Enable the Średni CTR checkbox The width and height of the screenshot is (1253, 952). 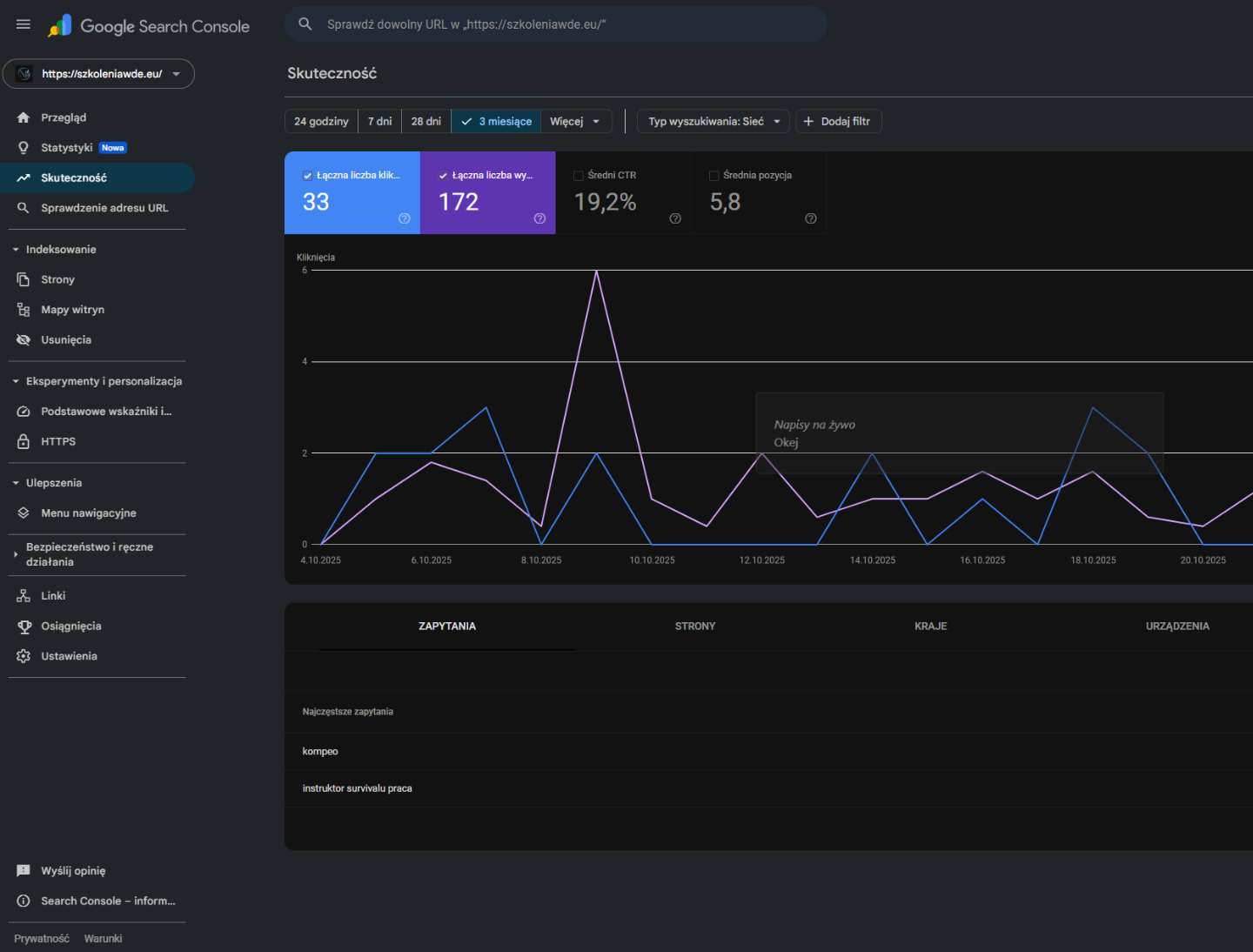click(x=579, y=176)
